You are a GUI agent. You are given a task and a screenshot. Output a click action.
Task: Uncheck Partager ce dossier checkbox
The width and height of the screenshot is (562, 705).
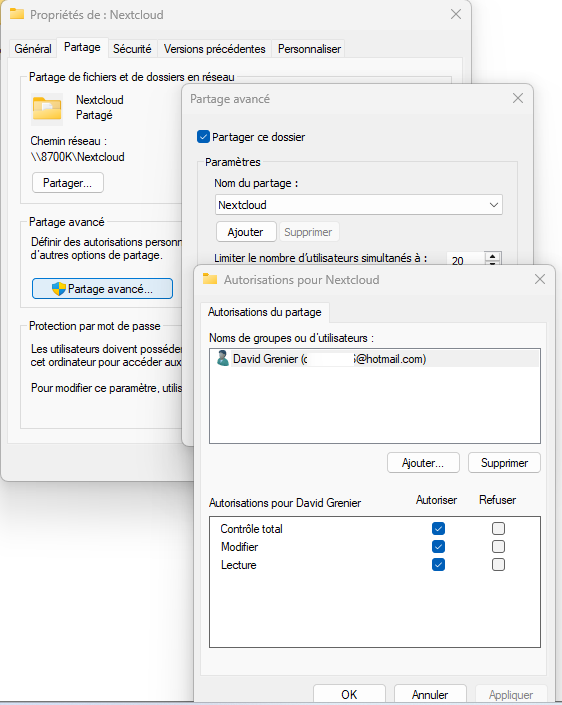click(203, 137)
